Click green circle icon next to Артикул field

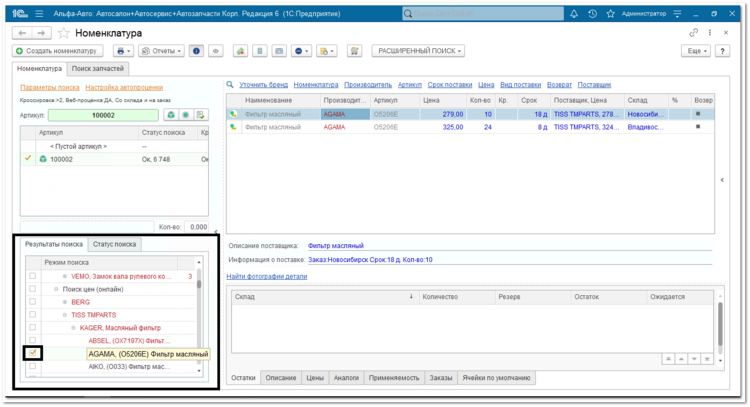186,115
